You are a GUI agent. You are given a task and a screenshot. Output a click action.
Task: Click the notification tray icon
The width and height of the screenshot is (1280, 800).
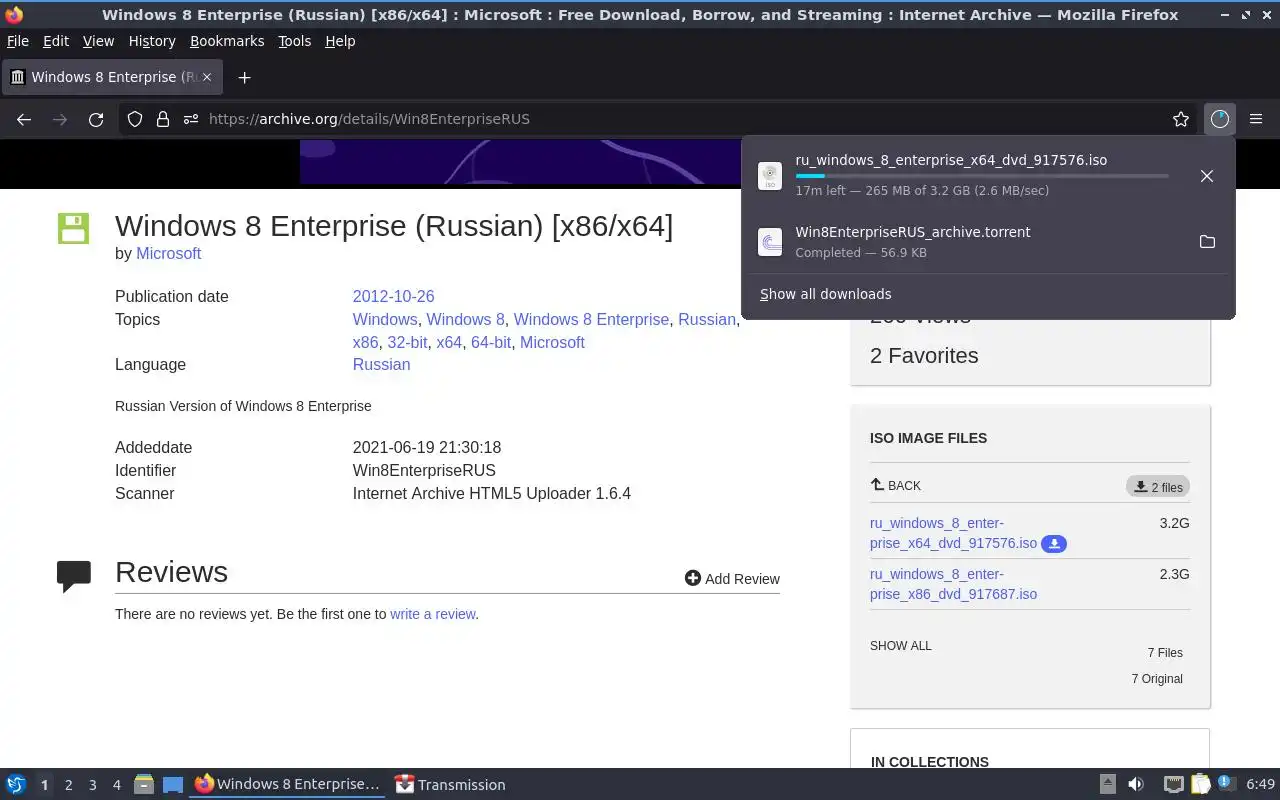(1227, 785)
